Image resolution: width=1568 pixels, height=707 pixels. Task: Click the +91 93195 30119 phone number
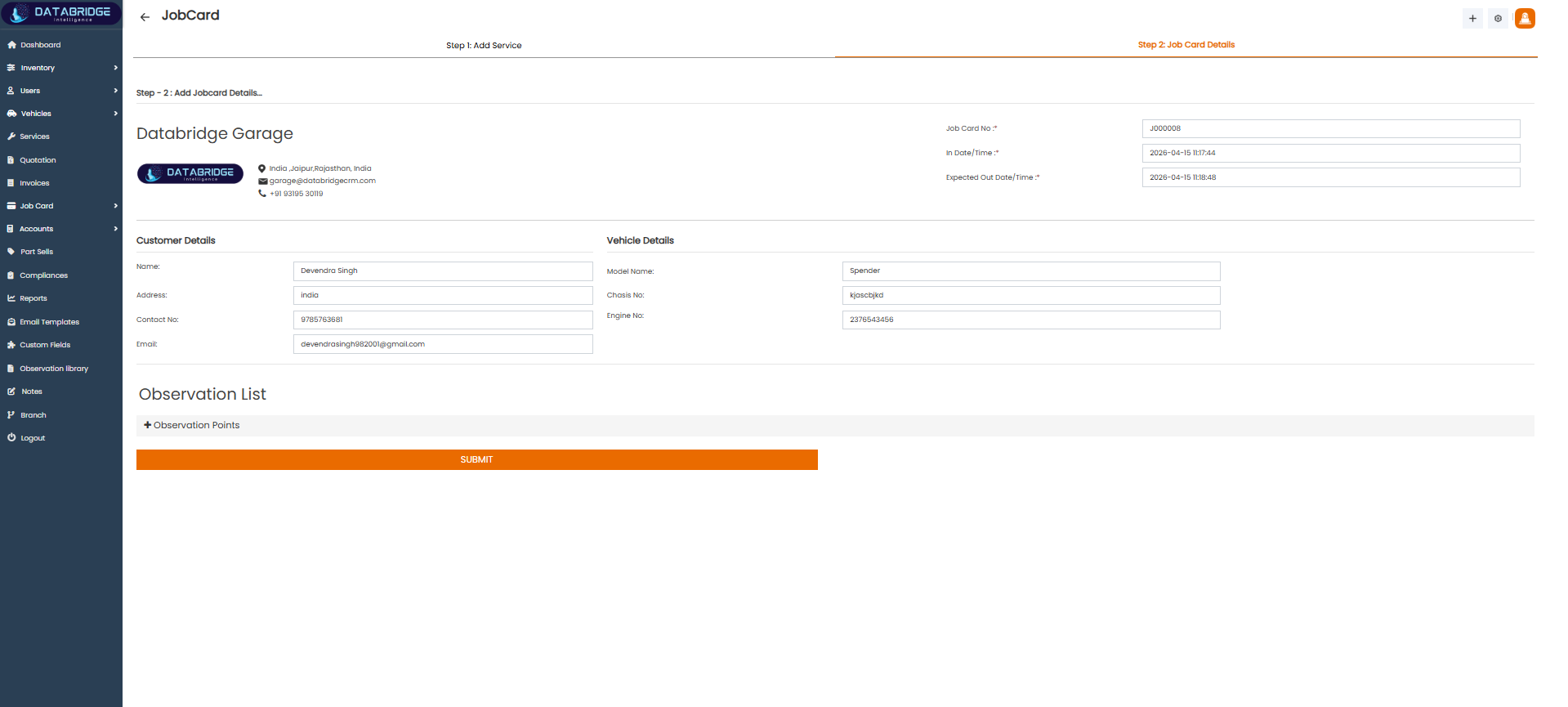pyautogui.click(x=297, y=194)
